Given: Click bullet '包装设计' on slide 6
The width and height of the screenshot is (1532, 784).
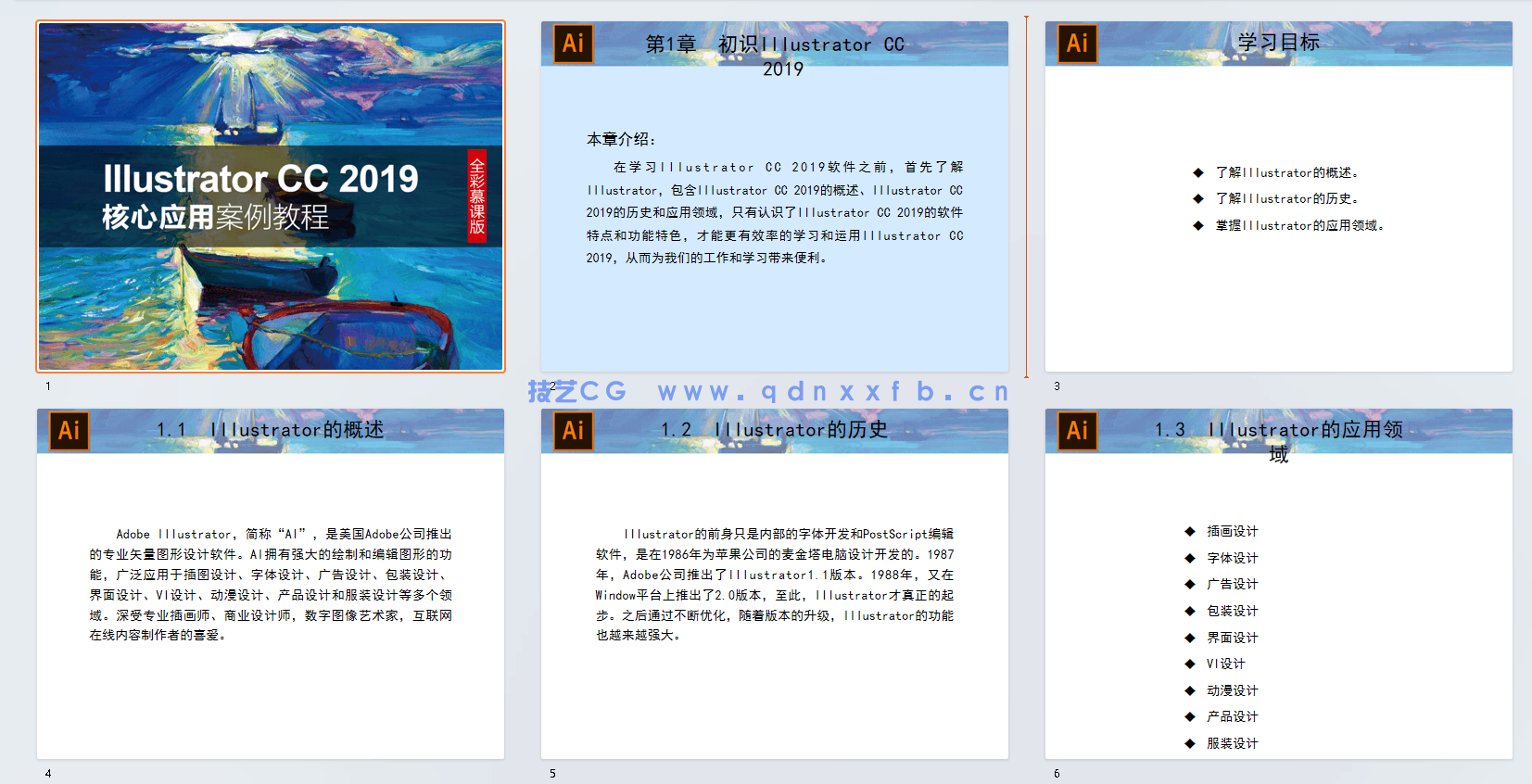Looking at the screenshot, I should [1233, 611].
